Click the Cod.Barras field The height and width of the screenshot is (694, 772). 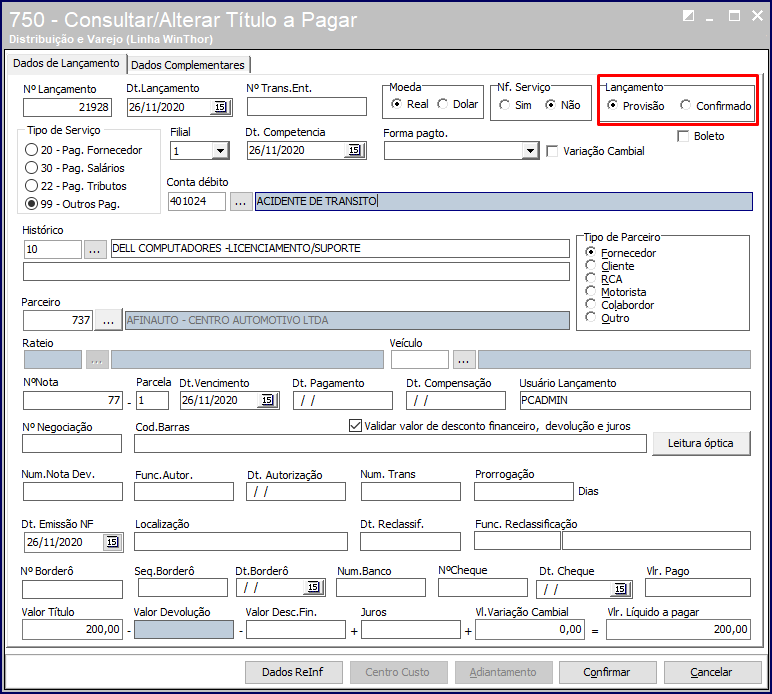tap(390, 443)
